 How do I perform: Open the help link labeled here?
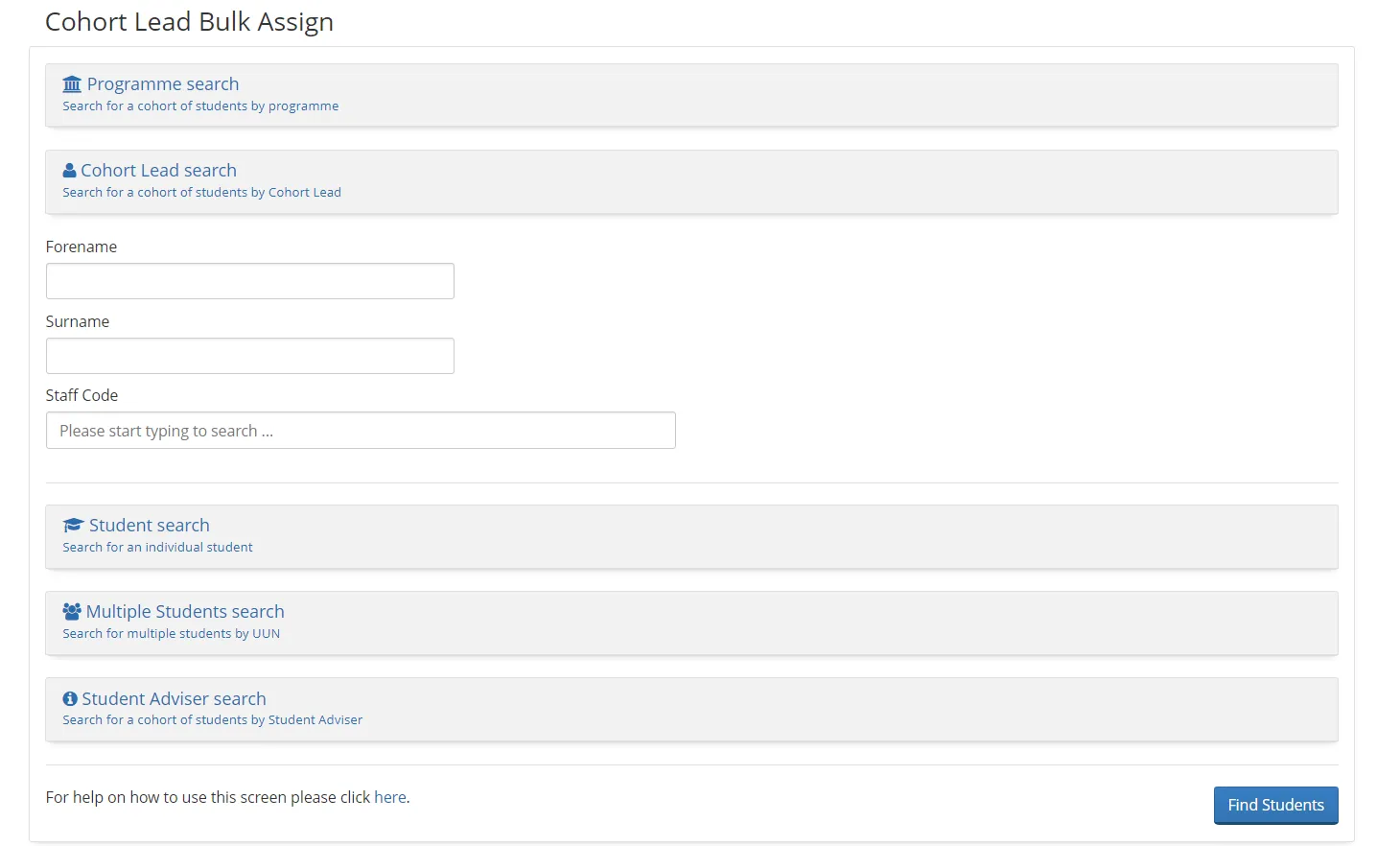[390, 797]
